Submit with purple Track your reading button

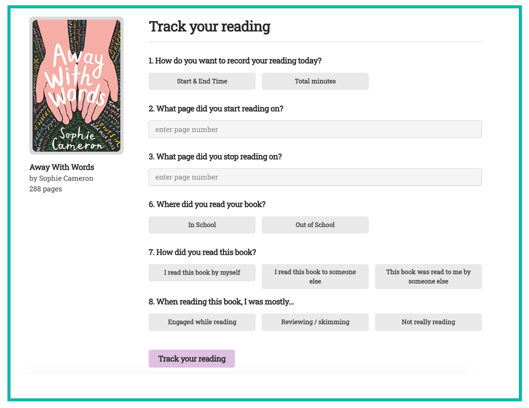pos(192,359)
